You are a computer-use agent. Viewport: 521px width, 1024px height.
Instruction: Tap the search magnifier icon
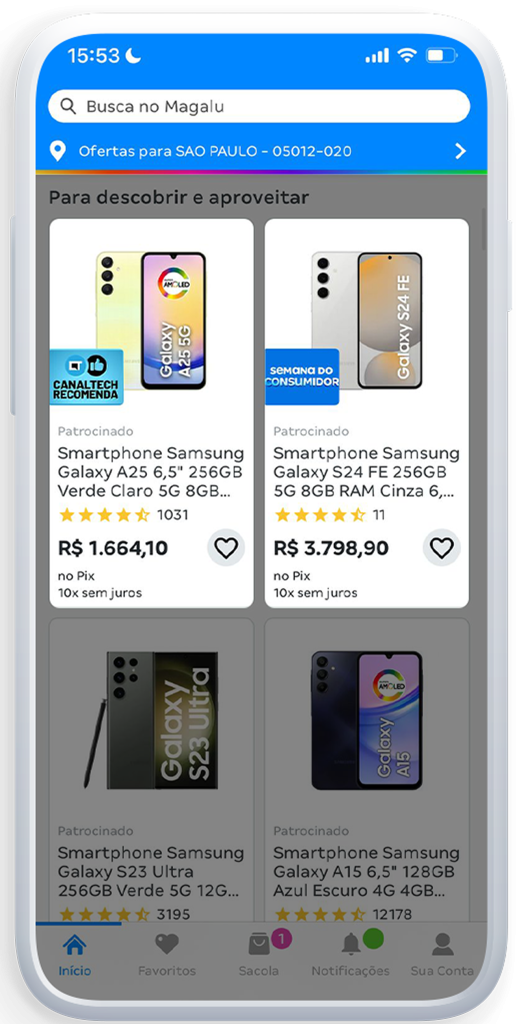pyautogui.click(x=68, y=106)
